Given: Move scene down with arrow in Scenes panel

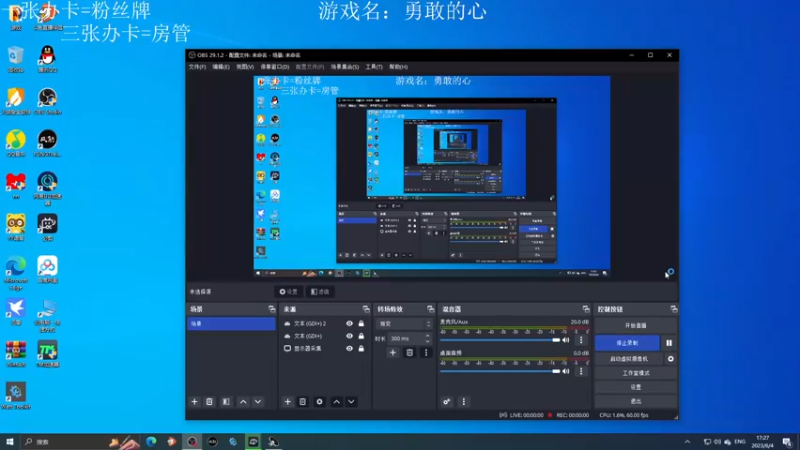Looking at the screenshot, I should coord(258,402).
